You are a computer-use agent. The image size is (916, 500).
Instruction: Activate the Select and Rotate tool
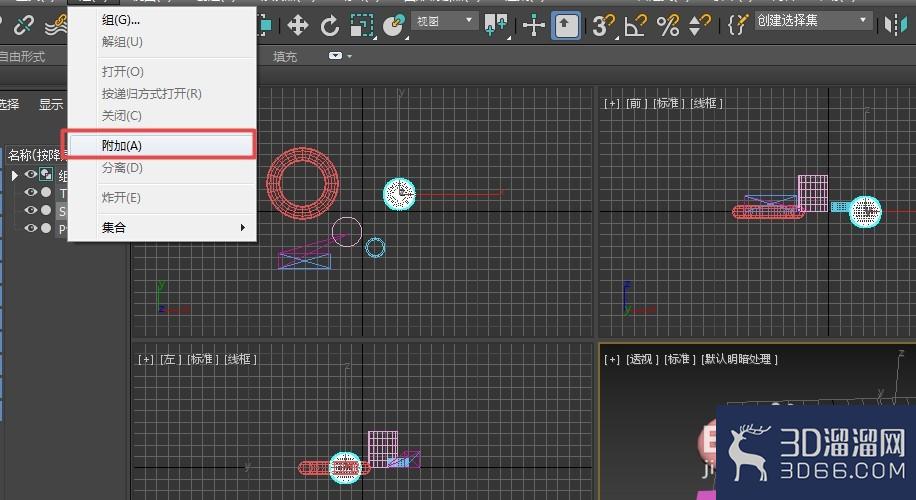pyautogui.click(x=330, y=26)
